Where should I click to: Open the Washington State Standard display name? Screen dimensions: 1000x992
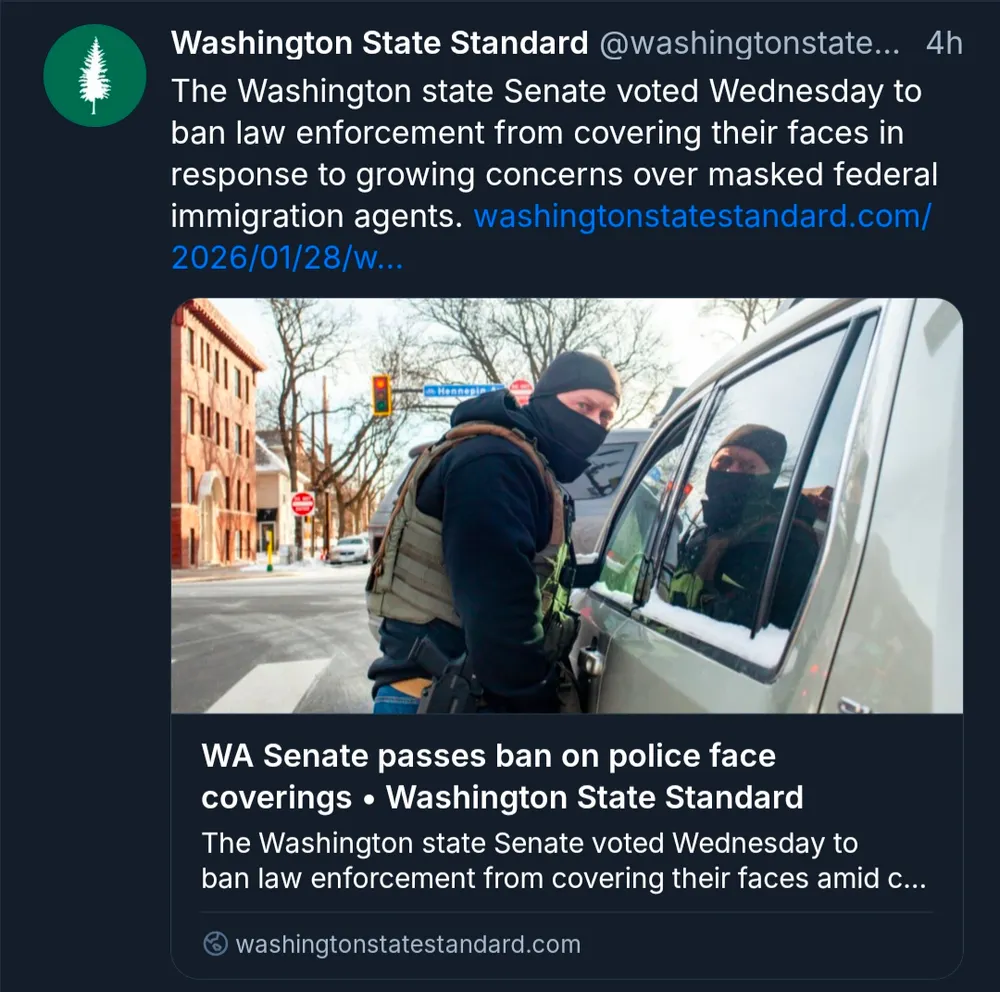[x=379, y=44]
